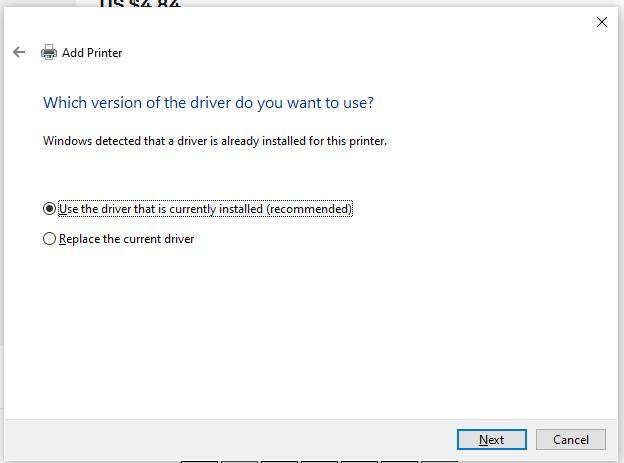
Task: Click the US $4.84 price behind the dialog
Action: [140, 3]
